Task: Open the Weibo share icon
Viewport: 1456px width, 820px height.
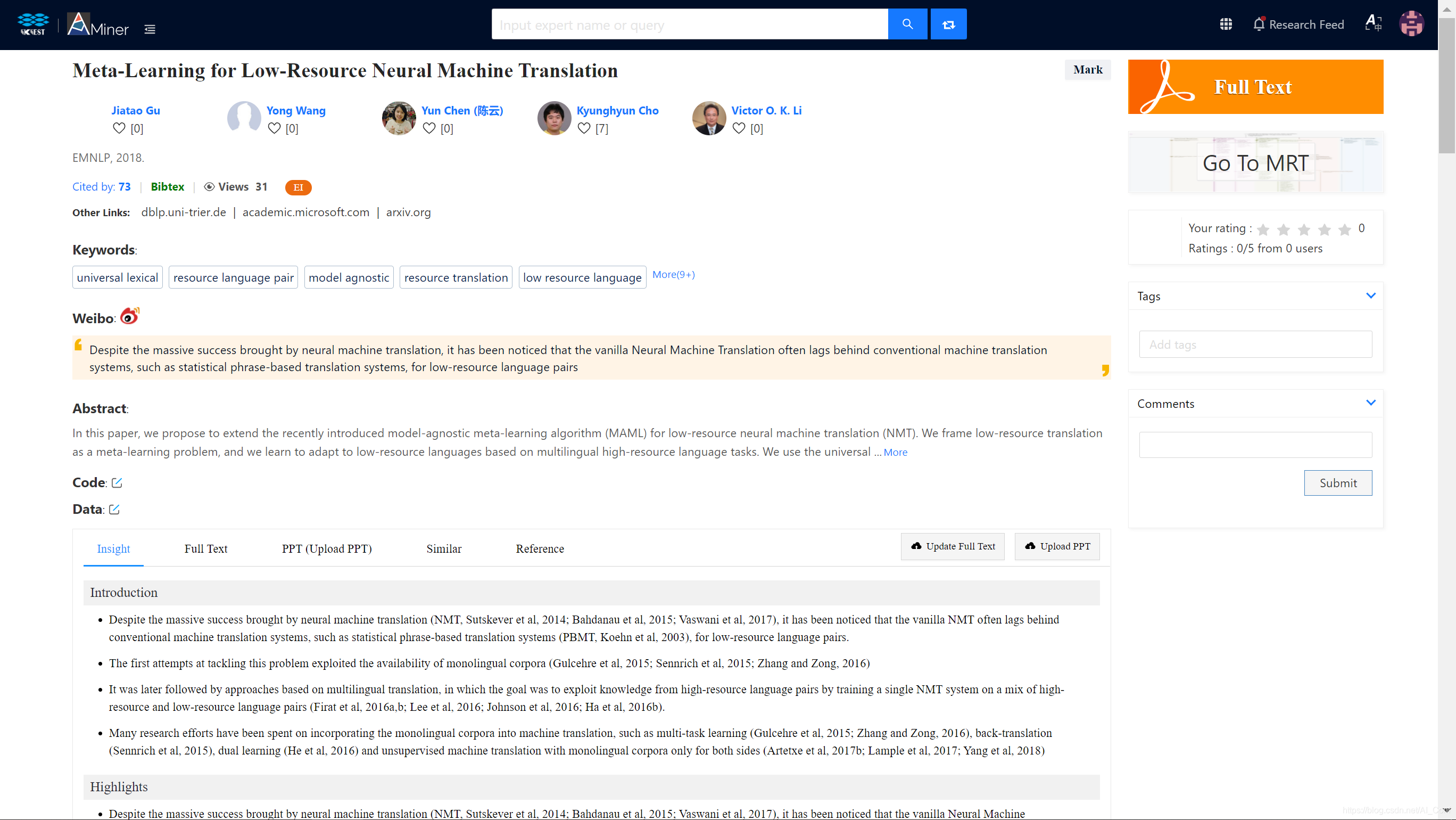Action: (129, 316)
